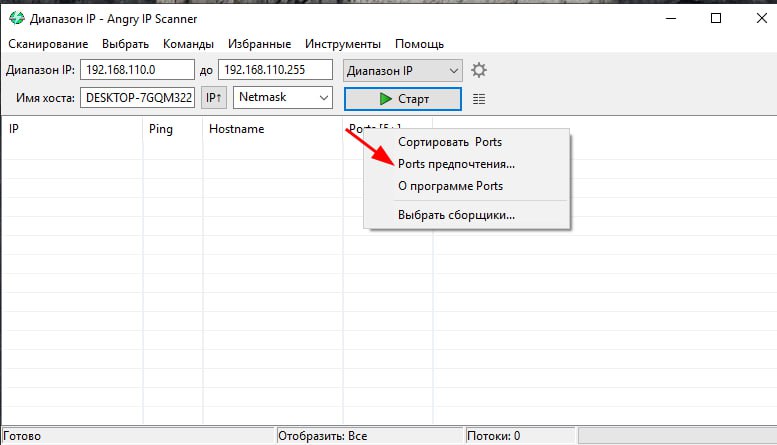
Task: Expand the Диапазон IP mode dropdown
Action: click(402, 71)
